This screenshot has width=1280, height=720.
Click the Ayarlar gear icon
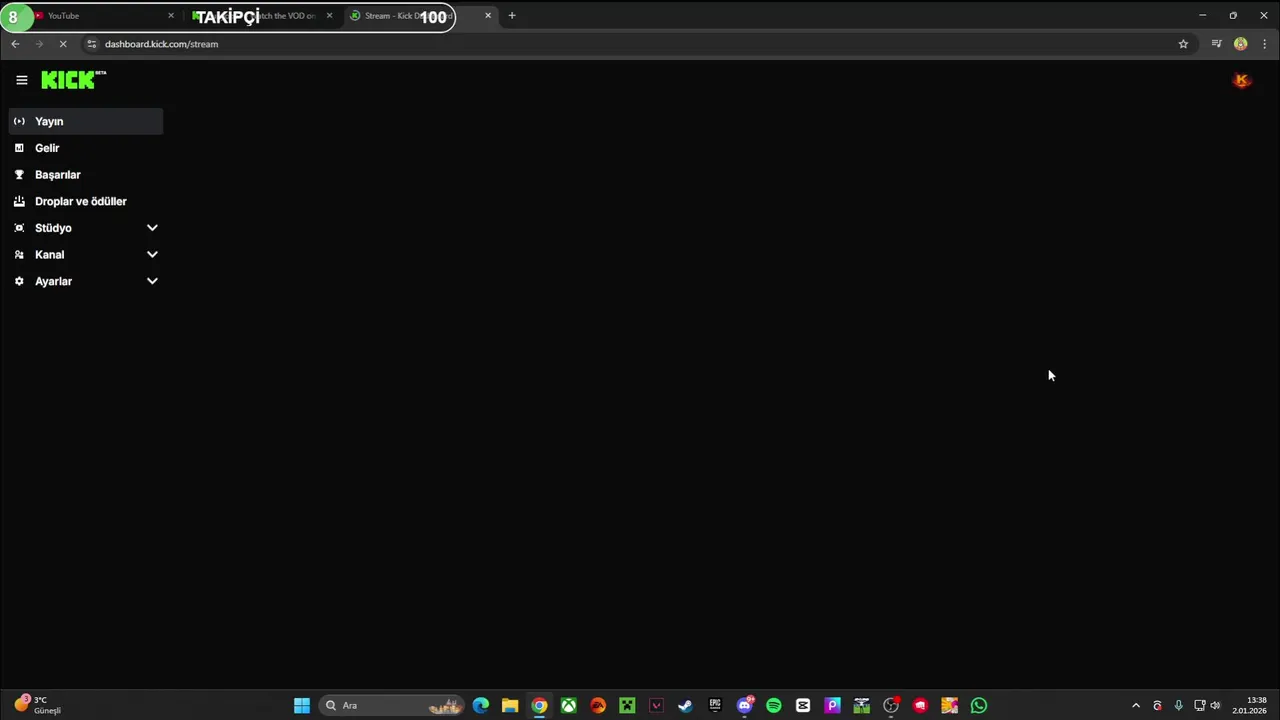tap(19, 281)
